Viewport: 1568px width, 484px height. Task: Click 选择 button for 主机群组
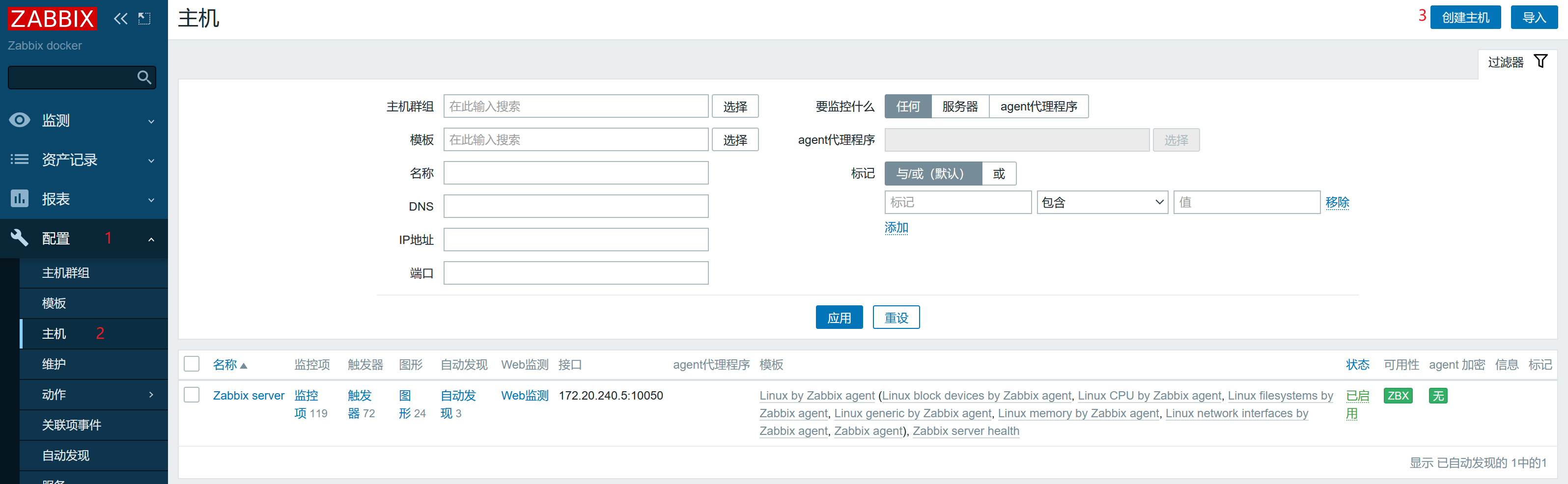pyautogui.click(x=735, y=107)
